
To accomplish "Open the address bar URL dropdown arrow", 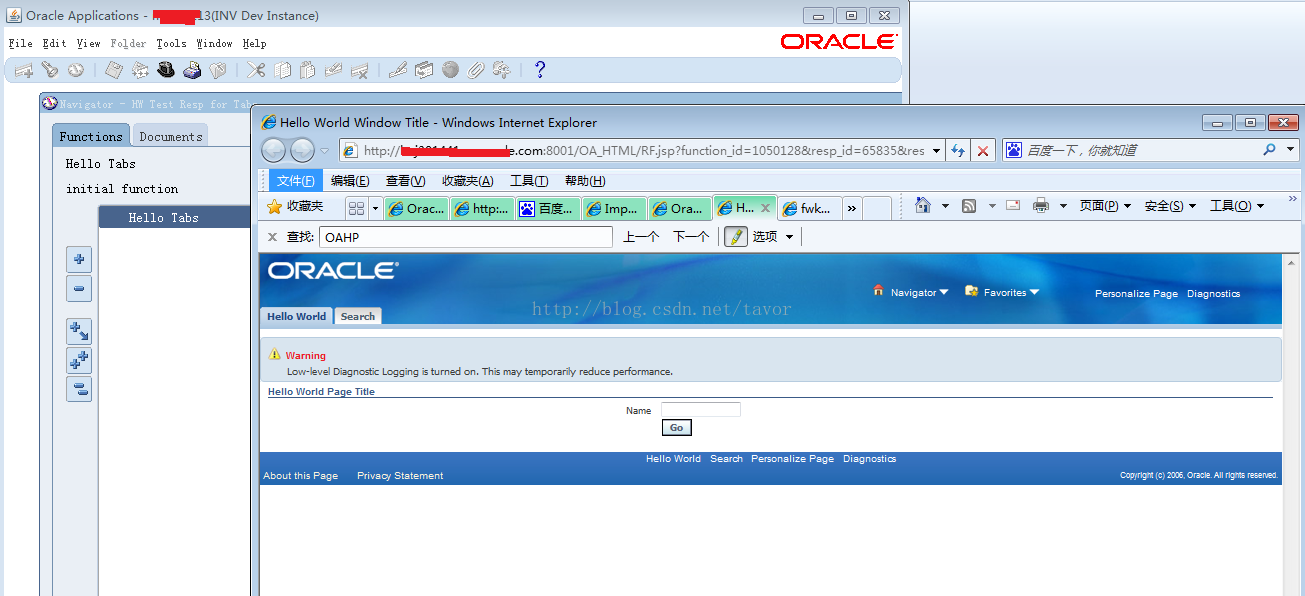I will tap(936, 151).
